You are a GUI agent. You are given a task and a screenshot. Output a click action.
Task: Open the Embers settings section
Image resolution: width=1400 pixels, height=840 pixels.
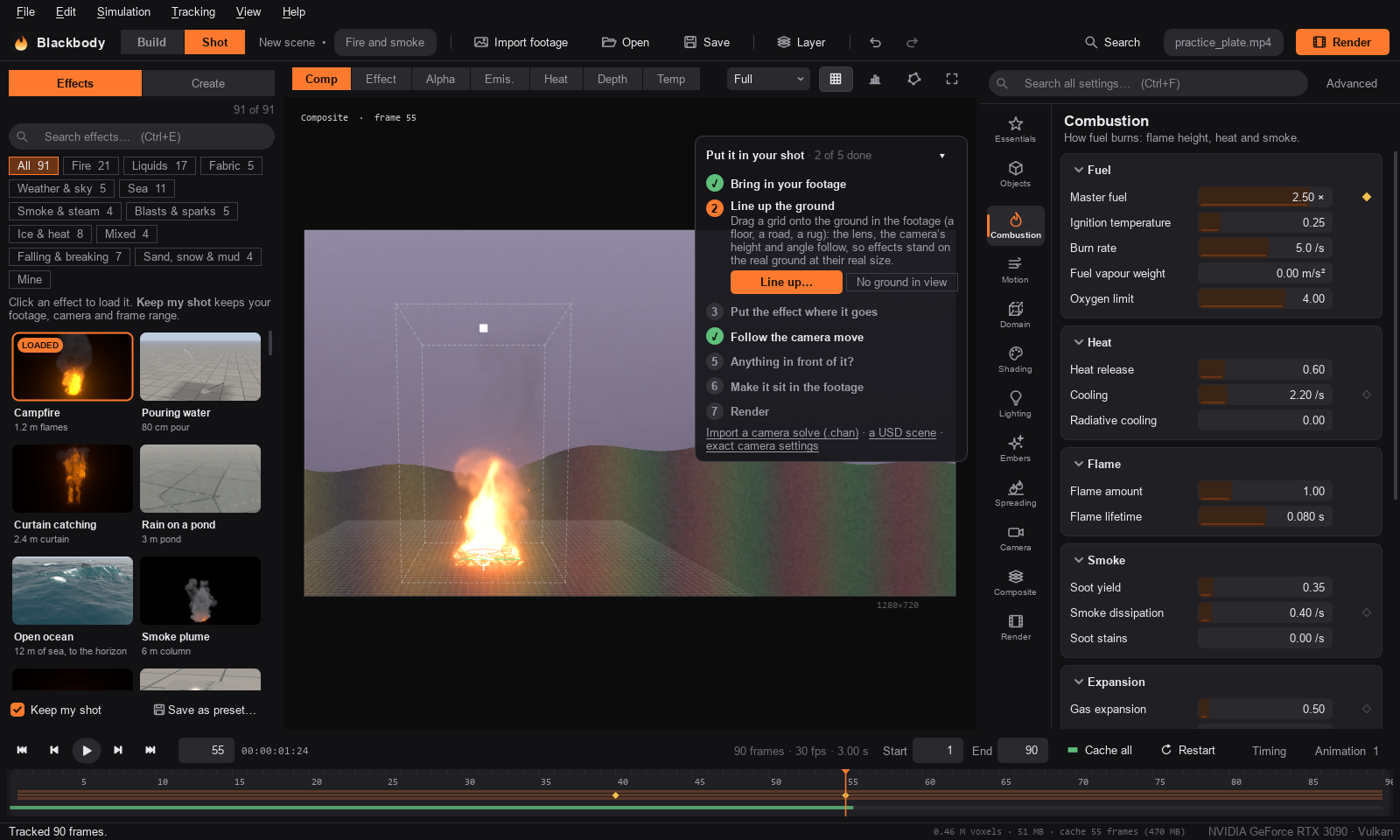pyautogui.click(x=1015, y=449)
